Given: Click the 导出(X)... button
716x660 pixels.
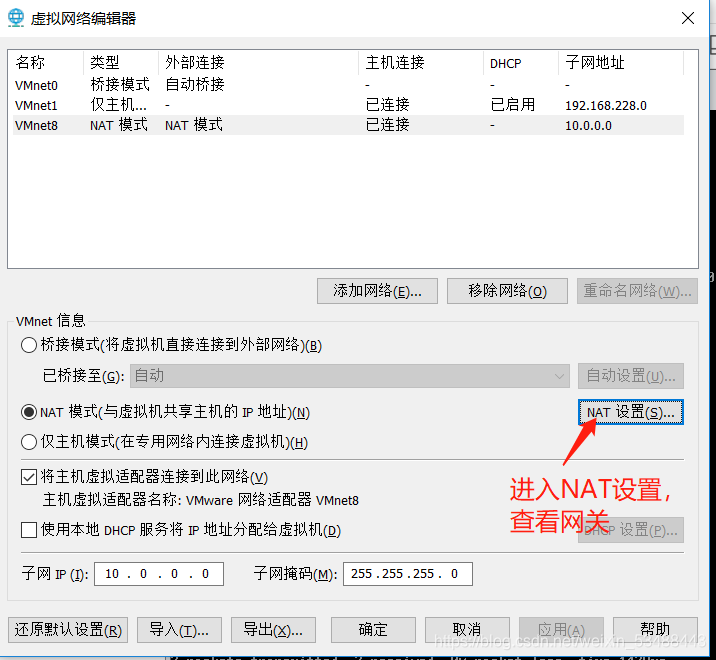Looking at the screenshot, I should point(273,630).
